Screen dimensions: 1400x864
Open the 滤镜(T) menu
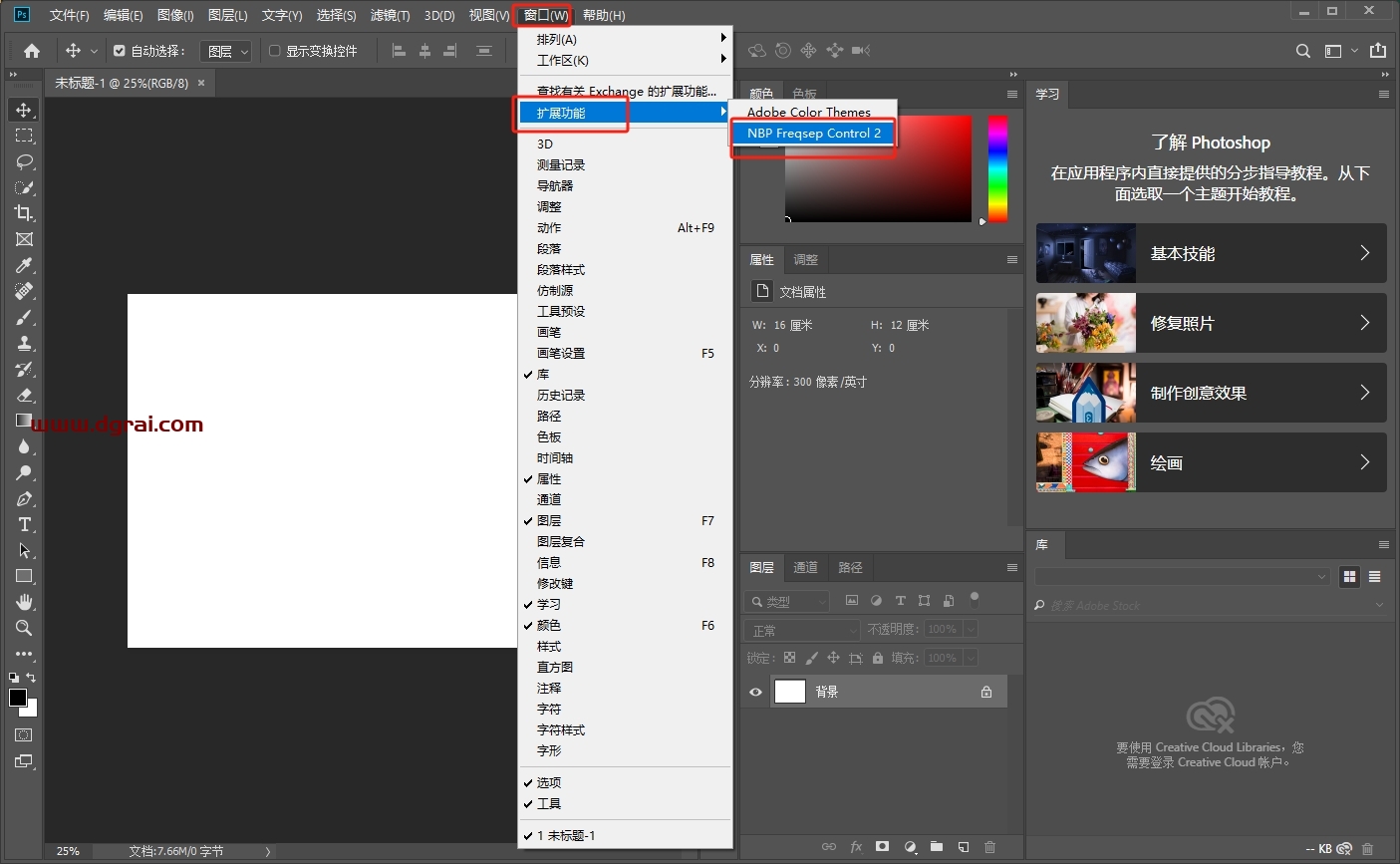point(390,15)
